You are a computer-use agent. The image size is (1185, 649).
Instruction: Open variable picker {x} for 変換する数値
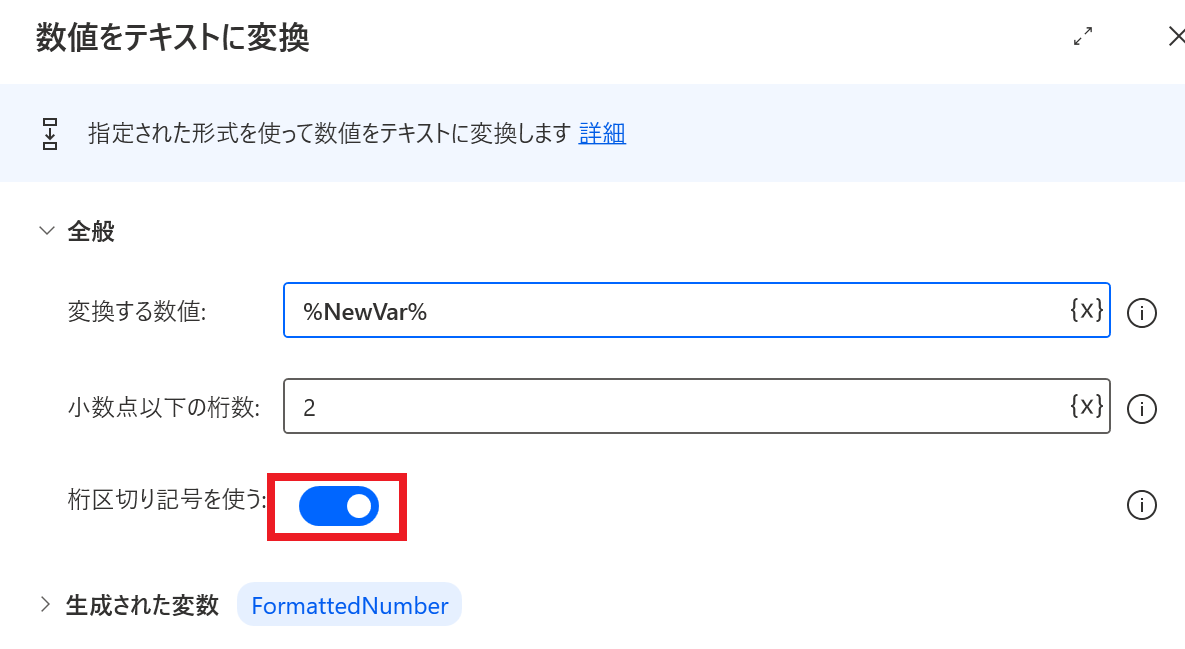pyautogui.click(x=1086, y=310)
